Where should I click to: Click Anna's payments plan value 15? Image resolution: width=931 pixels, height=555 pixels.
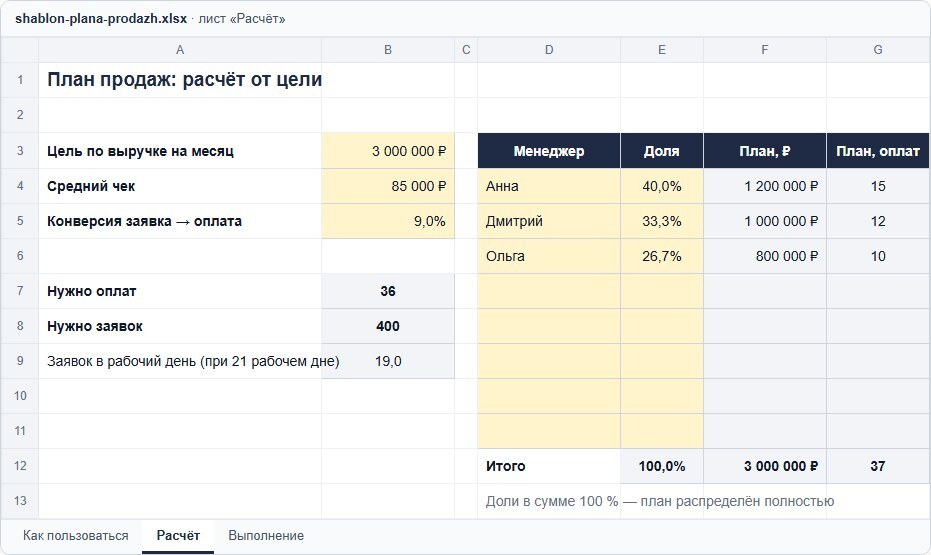tap(878, 186)
